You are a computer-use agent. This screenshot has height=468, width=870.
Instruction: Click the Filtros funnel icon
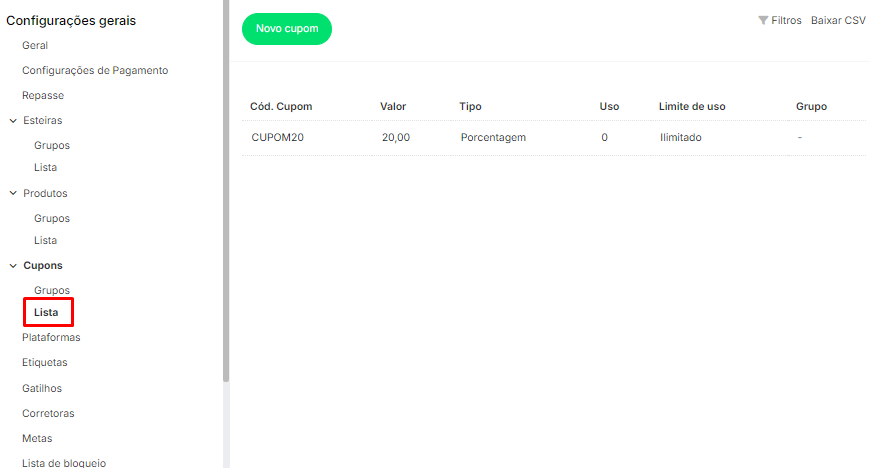pyautogui.click(x=763, y=20)
